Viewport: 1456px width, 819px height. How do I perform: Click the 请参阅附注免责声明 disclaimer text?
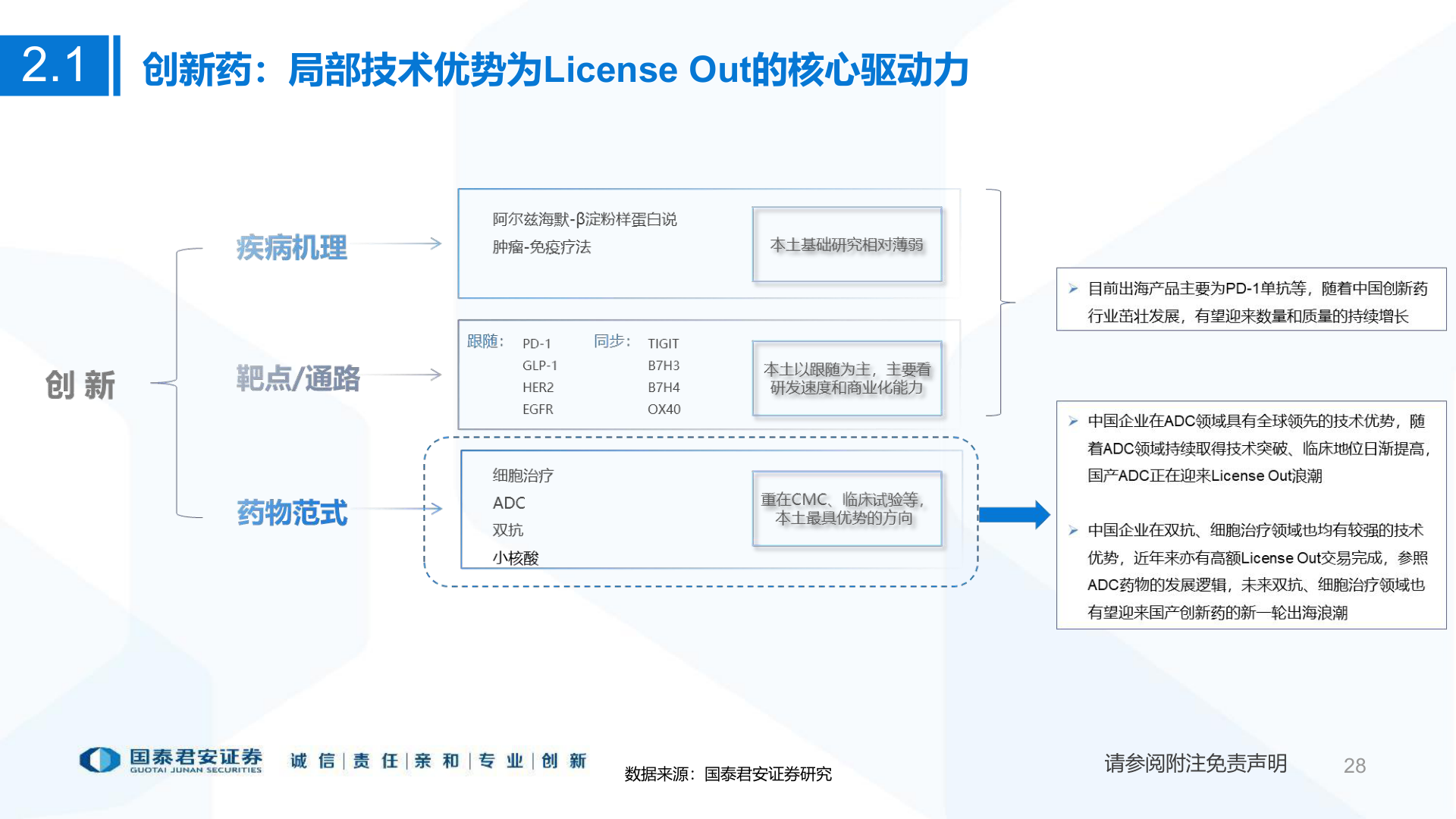[x=1196, y=764]
